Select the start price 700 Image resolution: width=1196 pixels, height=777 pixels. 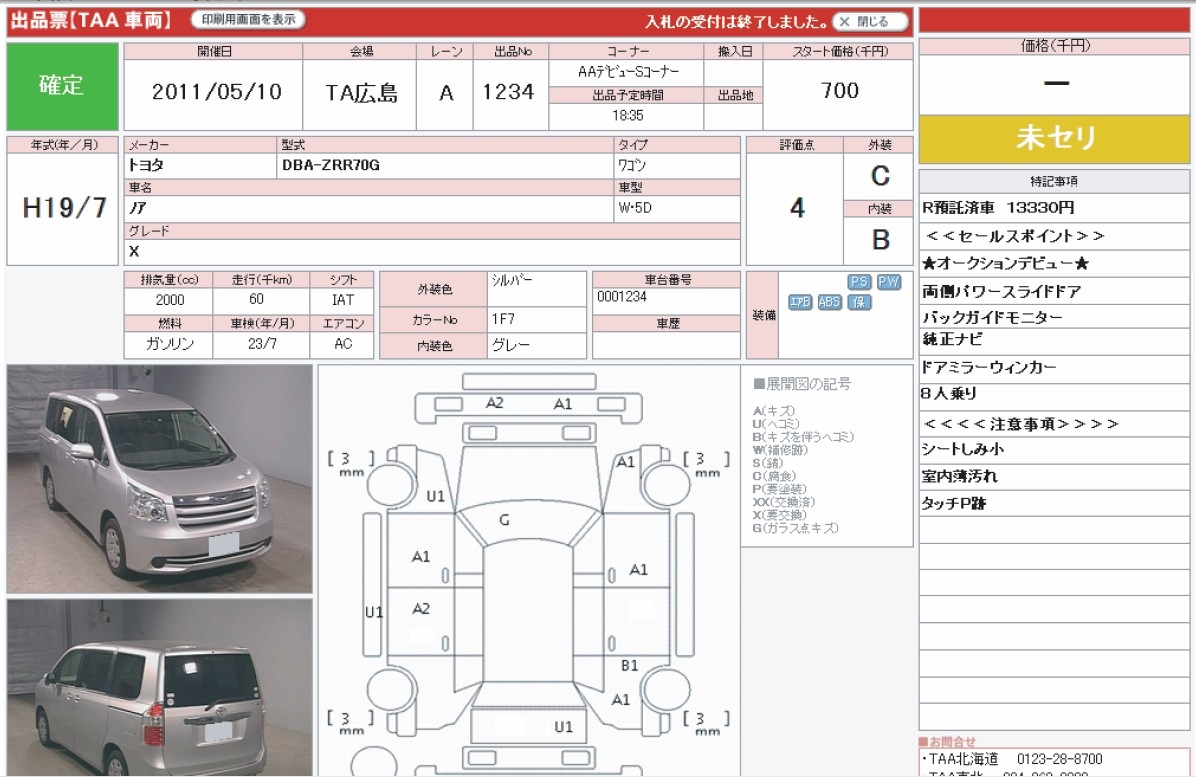840,91
